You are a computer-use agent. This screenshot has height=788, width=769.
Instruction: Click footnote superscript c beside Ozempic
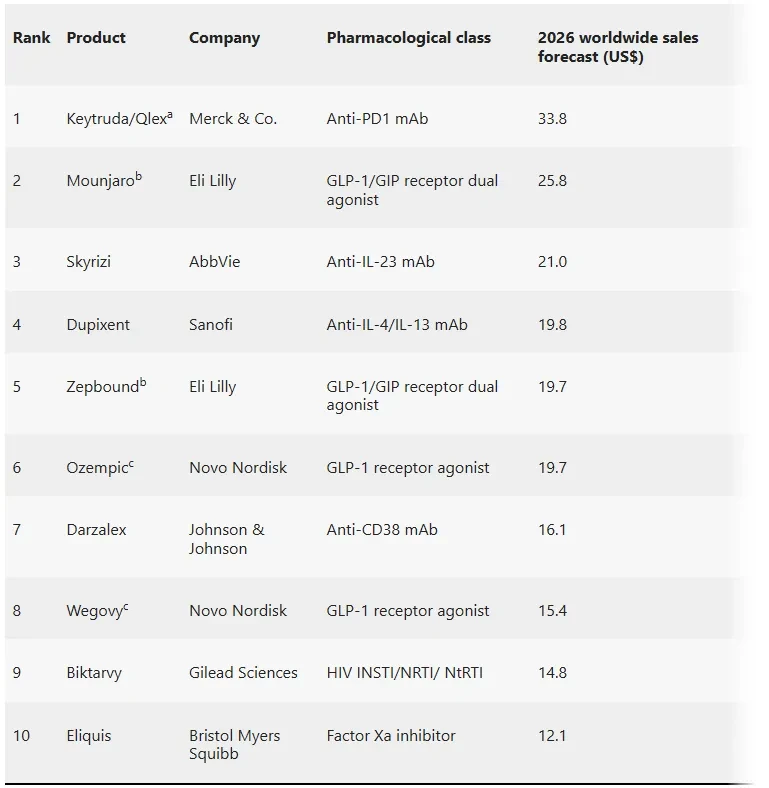click(131, 464)
